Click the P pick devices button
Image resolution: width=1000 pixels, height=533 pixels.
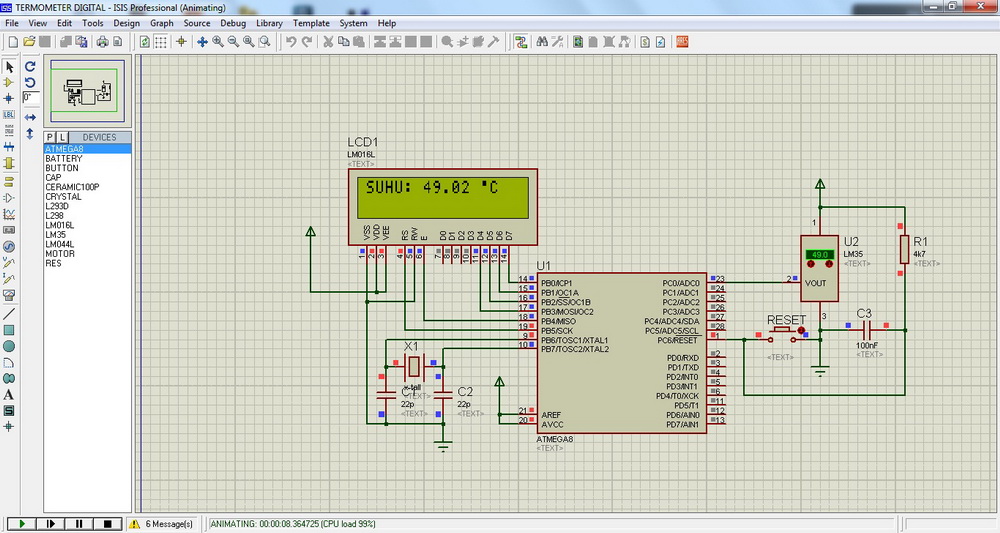50,137
